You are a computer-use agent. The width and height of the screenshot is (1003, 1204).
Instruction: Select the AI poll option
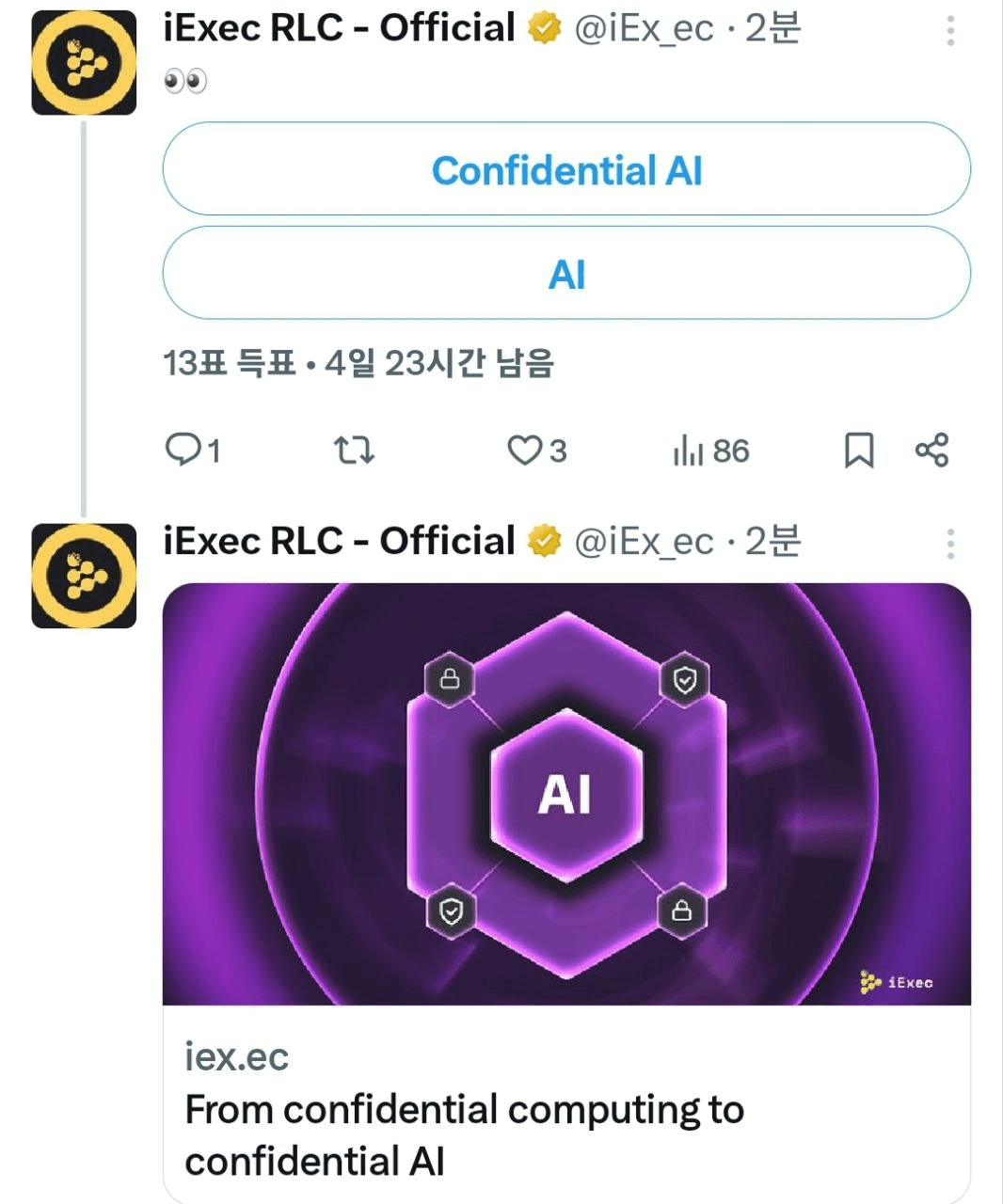(x=566, y=274)
